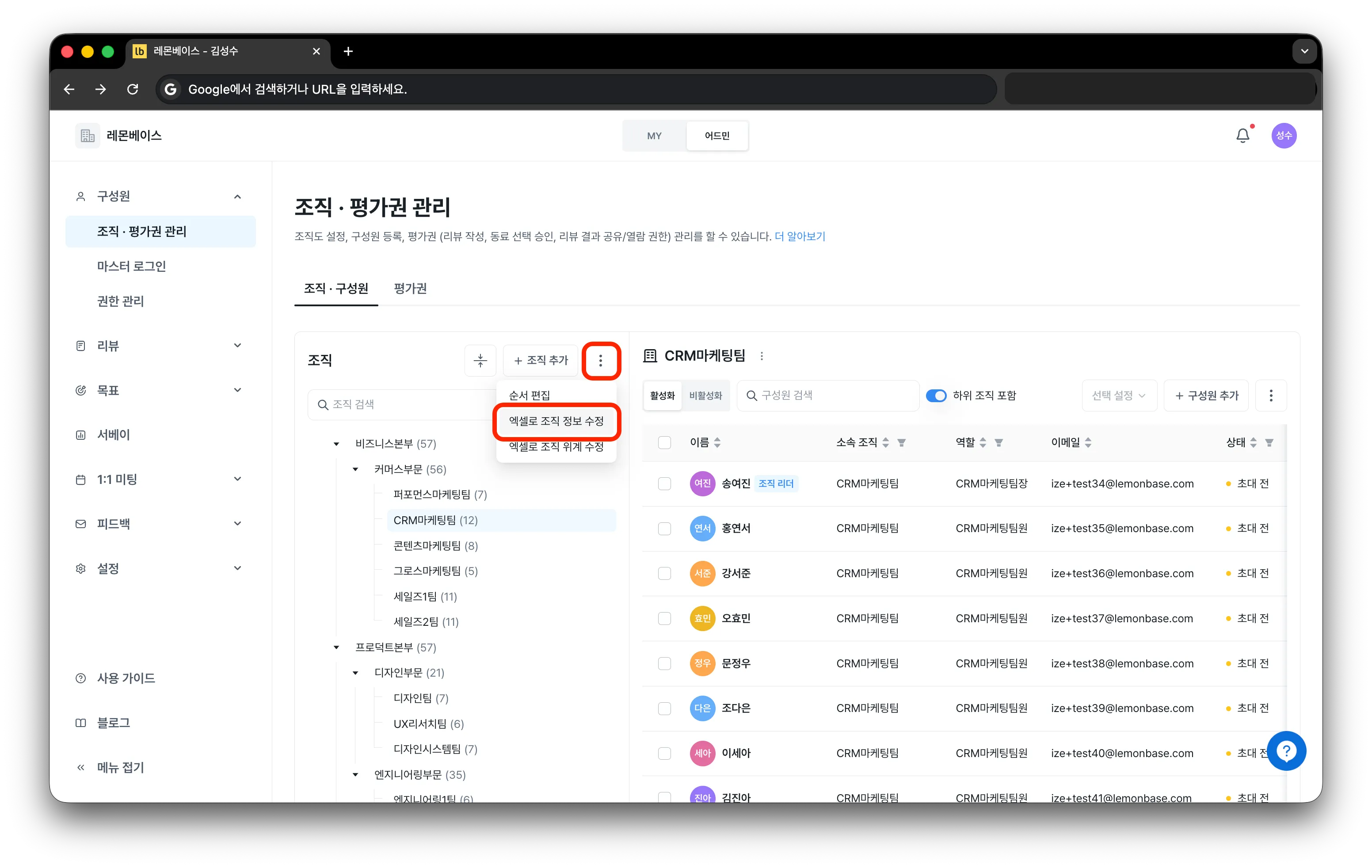Check the 송여진 row checkbox
1372x868 pixels.
click(664, 483)
